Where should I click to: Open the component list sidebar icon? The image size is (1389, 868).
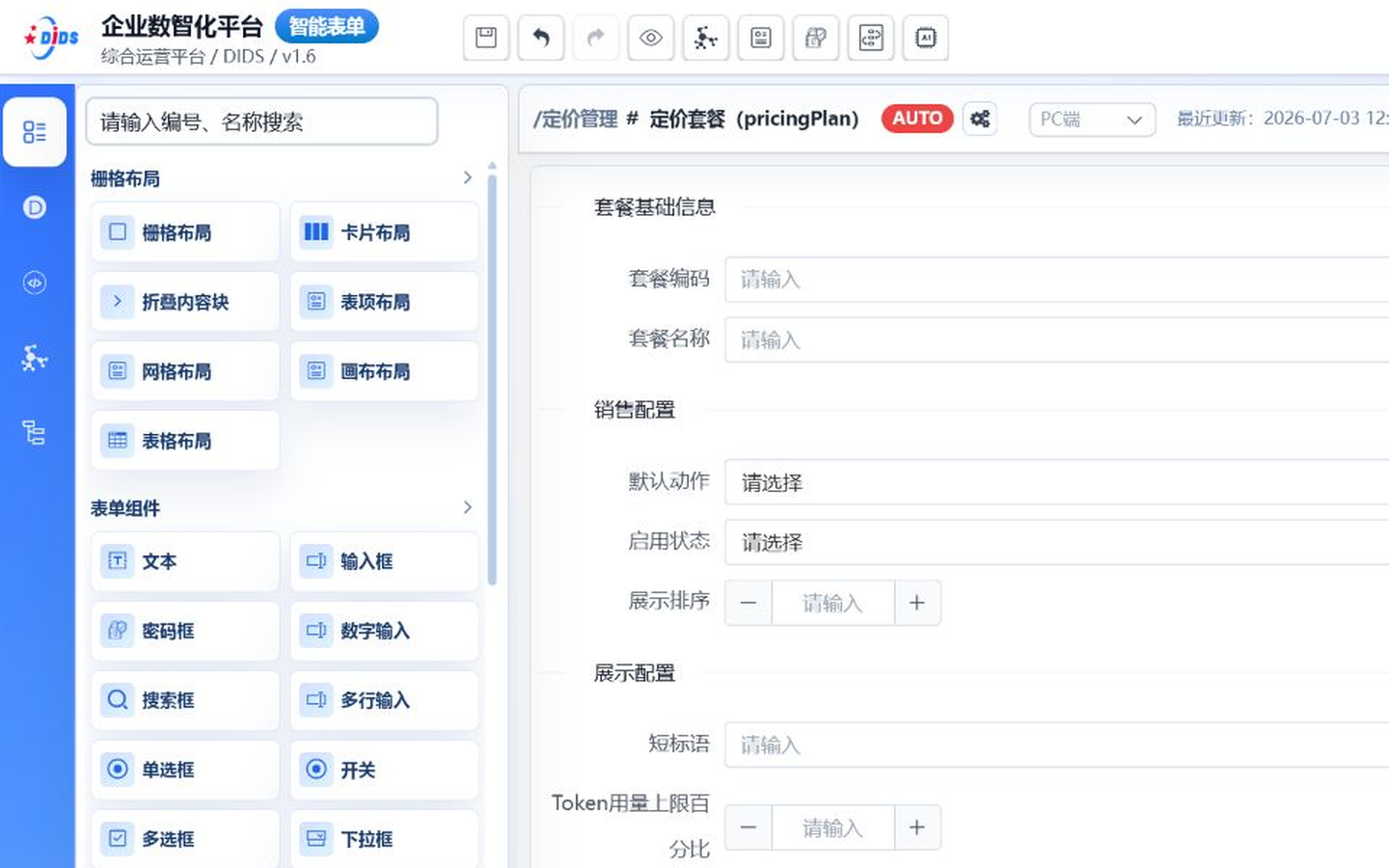coord(35,132)
